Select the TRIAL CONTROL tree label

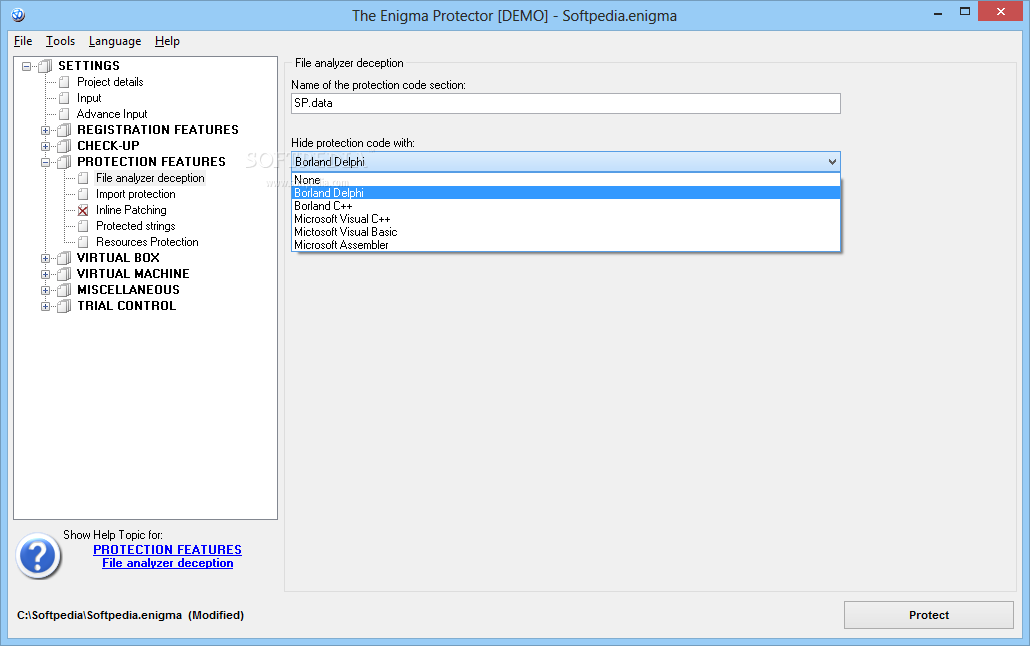(x=126, y=306)
